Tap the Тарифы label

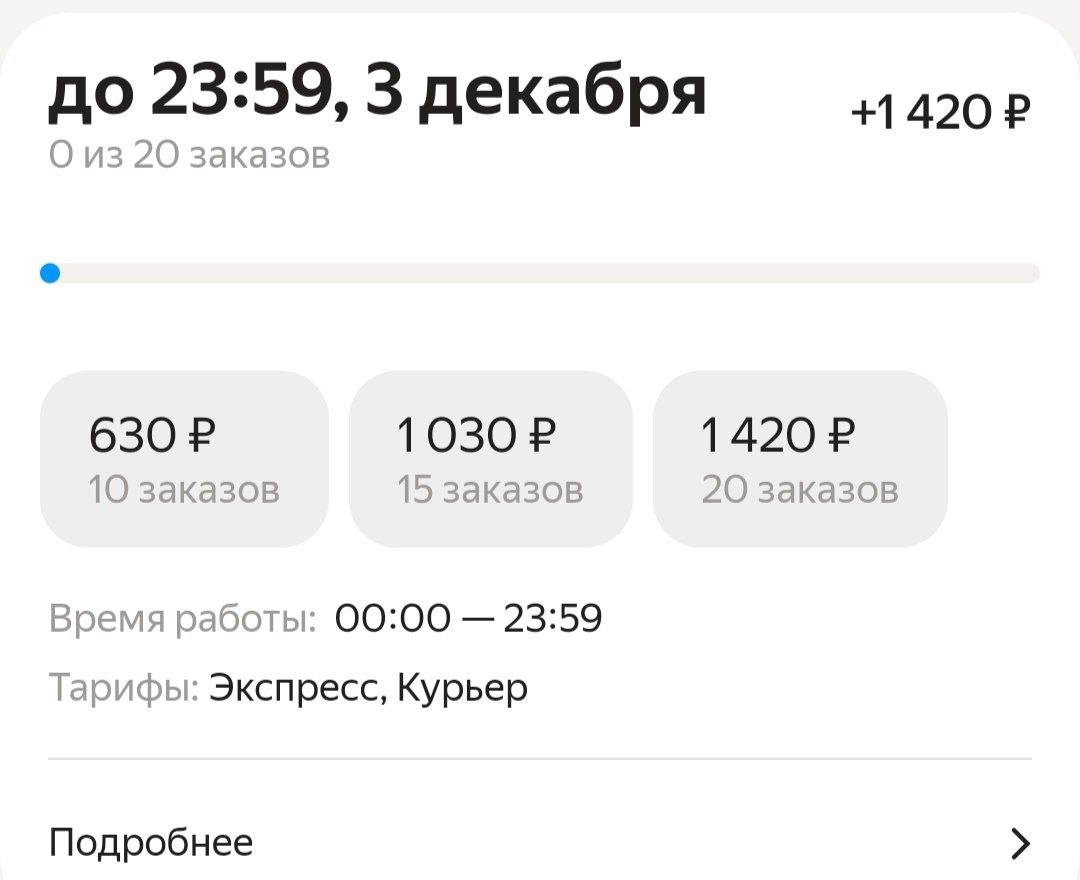click(124, 688)
